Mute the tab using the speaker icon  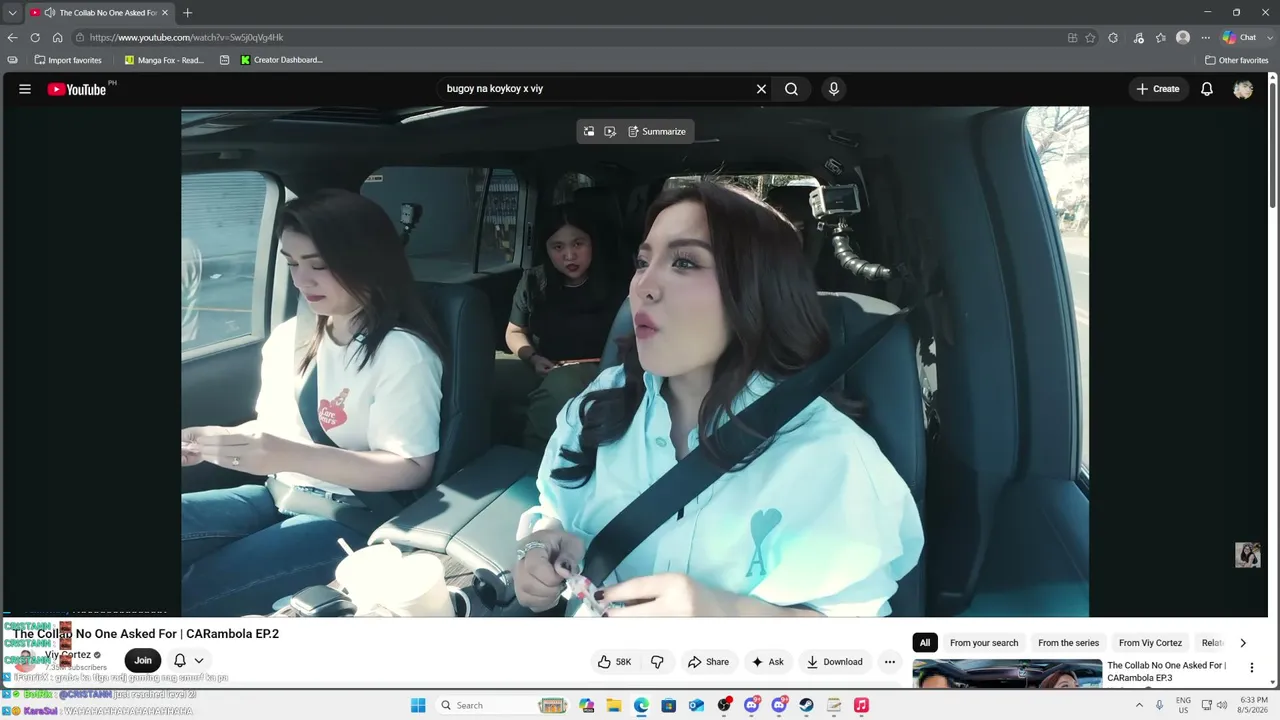pos(50,13)
